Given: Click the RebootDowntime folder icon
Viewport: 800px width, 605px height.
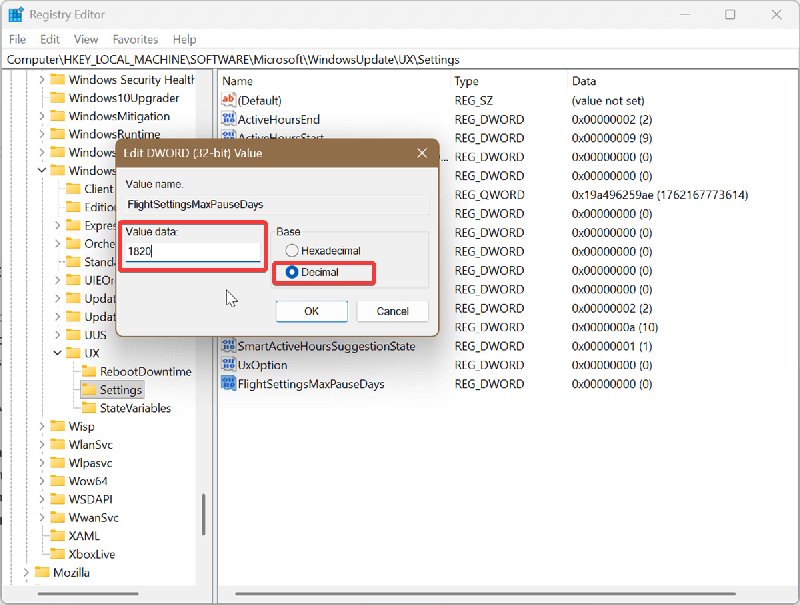Looking at the screenshot, I should point(89,371).
